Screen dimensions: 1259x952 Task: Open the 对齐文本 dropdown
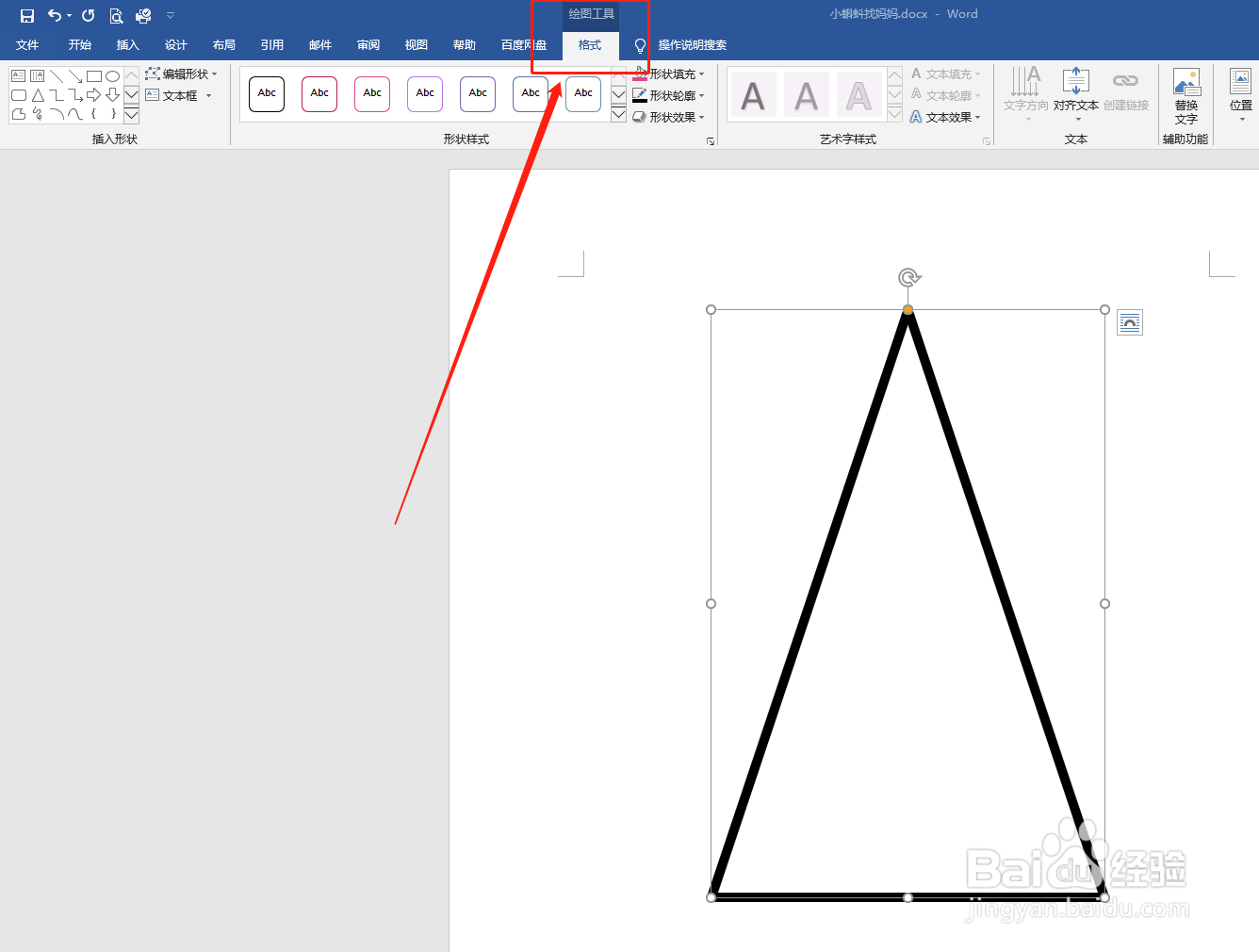1076,93
